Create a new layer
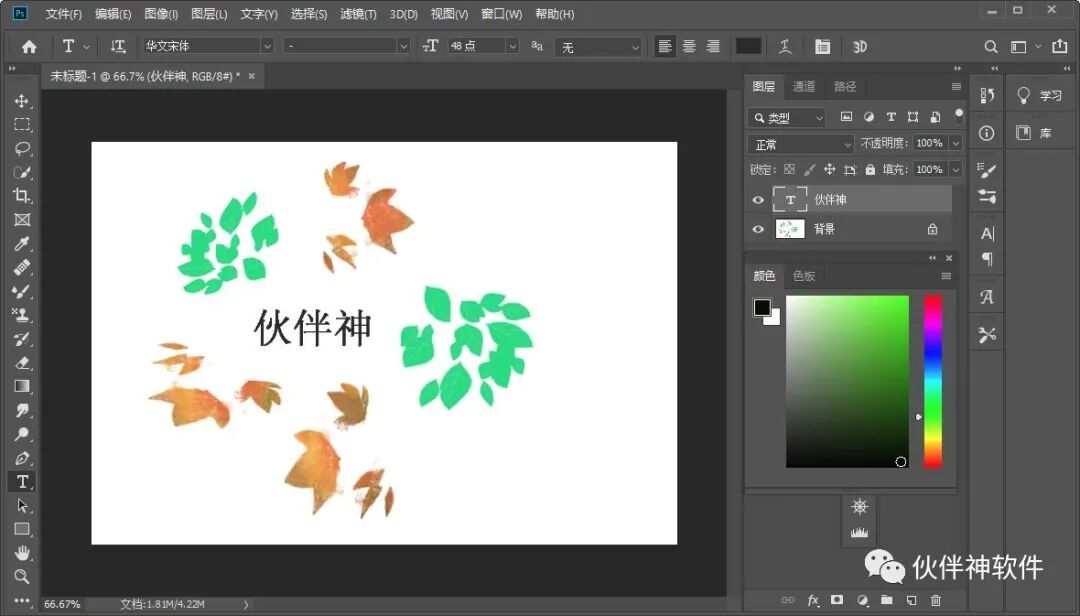This screenshot has width=1080, height=616. (x=910, y=601)
